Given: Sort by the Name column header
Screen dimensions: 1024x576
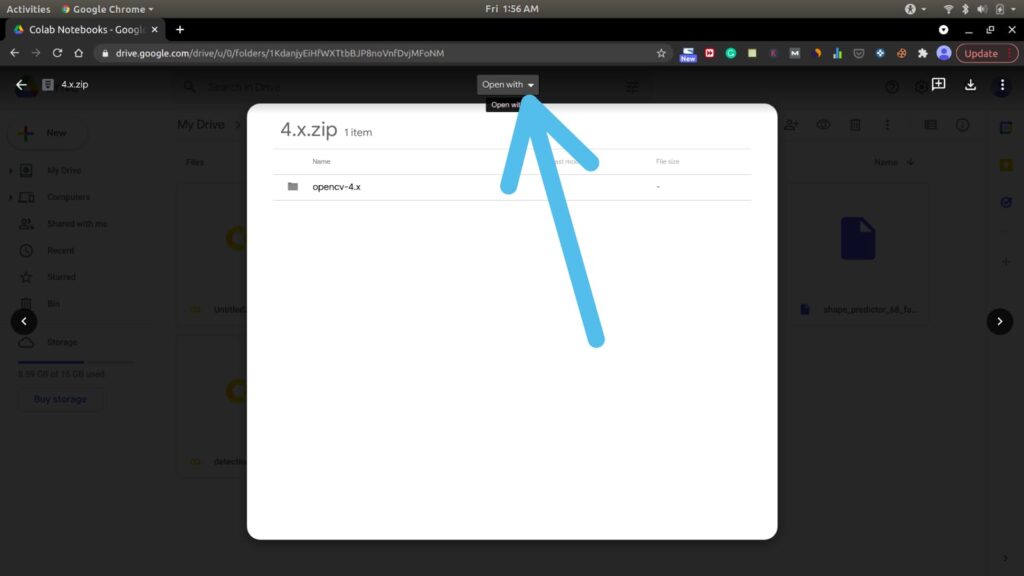Looking at the screenshot, I should point(321,161).
